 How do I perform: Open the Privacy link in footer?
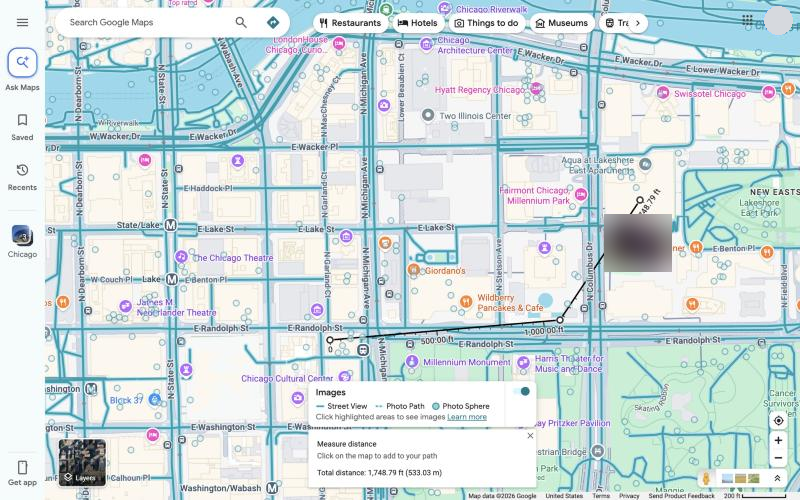(x=629, y=496)
